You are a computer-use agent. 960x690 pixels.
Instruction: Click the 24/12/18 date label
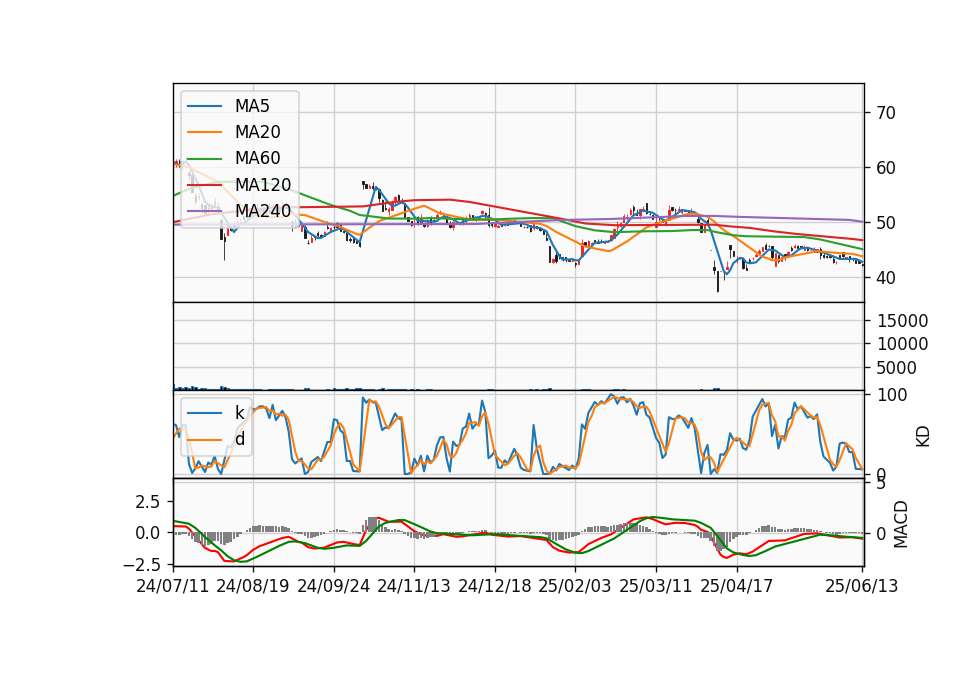[495, 586]
